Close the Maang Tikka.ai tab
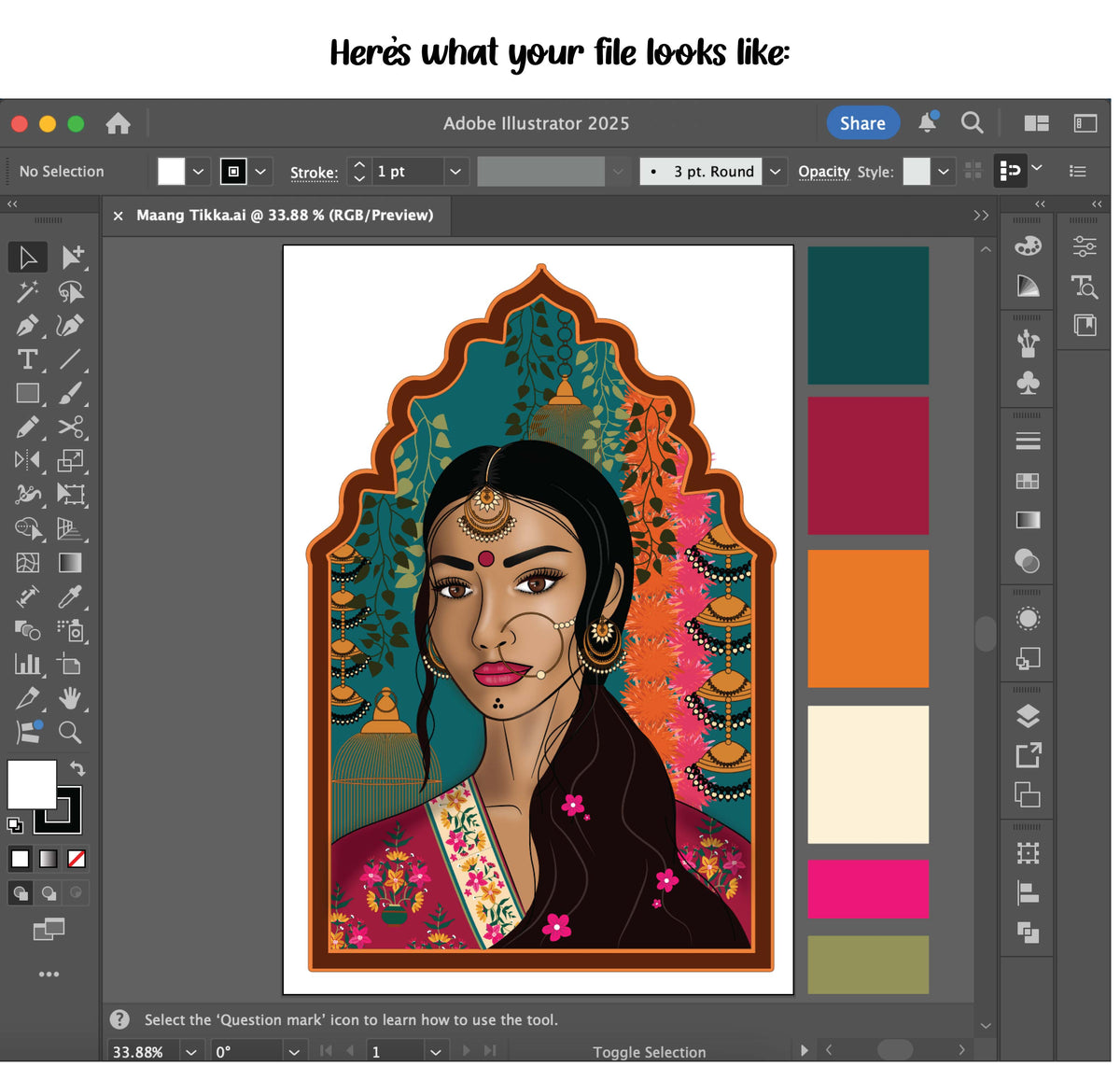1120x1066 pixels. [119, 216]
